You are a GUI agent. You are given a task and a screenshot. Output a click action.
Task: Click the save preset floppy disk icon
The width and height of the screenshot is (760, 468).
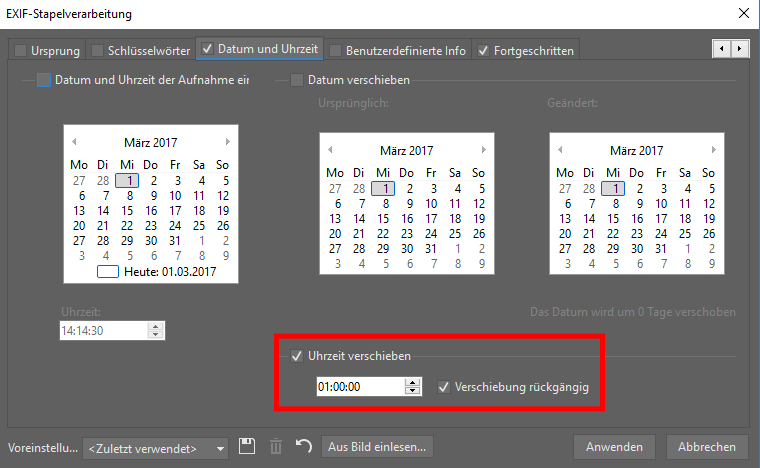(248, 447)
